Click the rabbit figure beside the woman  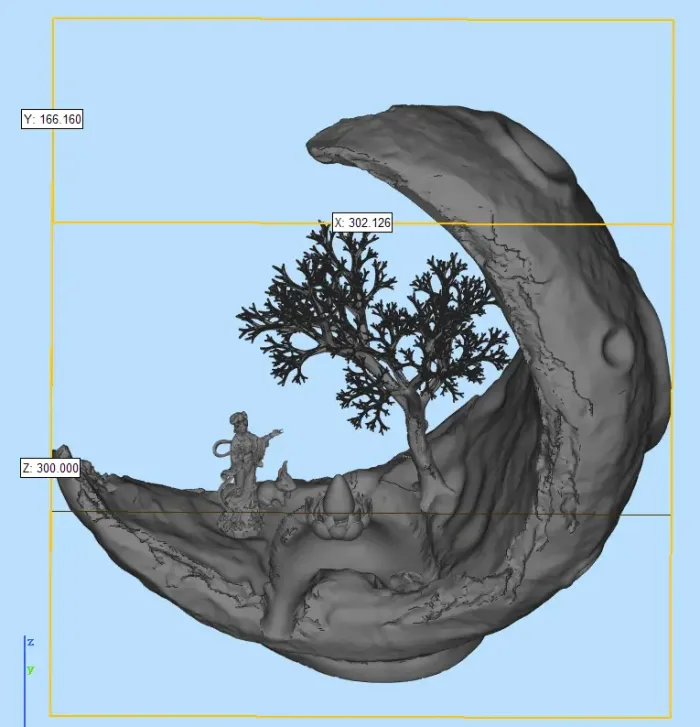coord(277,487)
